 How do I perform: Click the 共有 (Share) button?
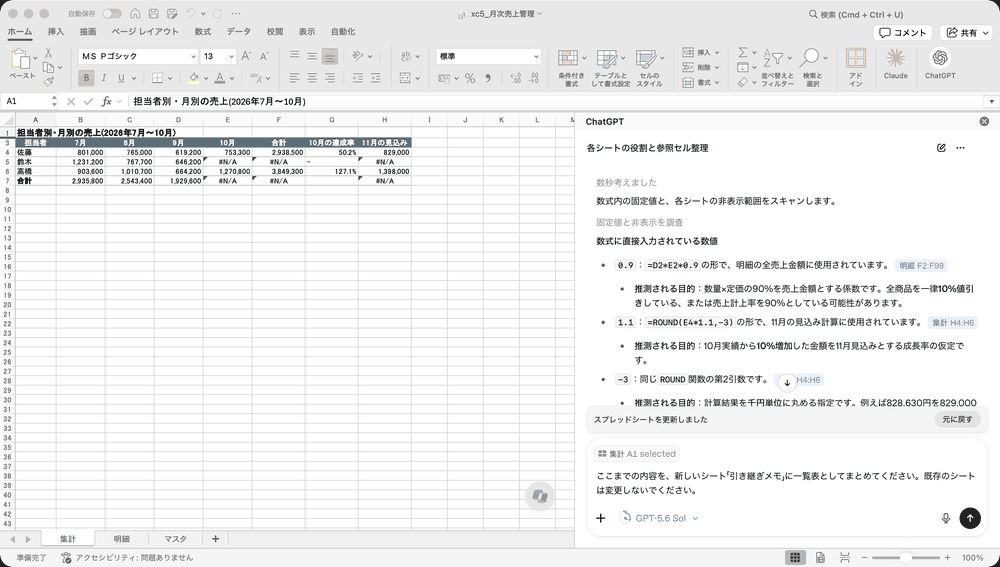968,33
